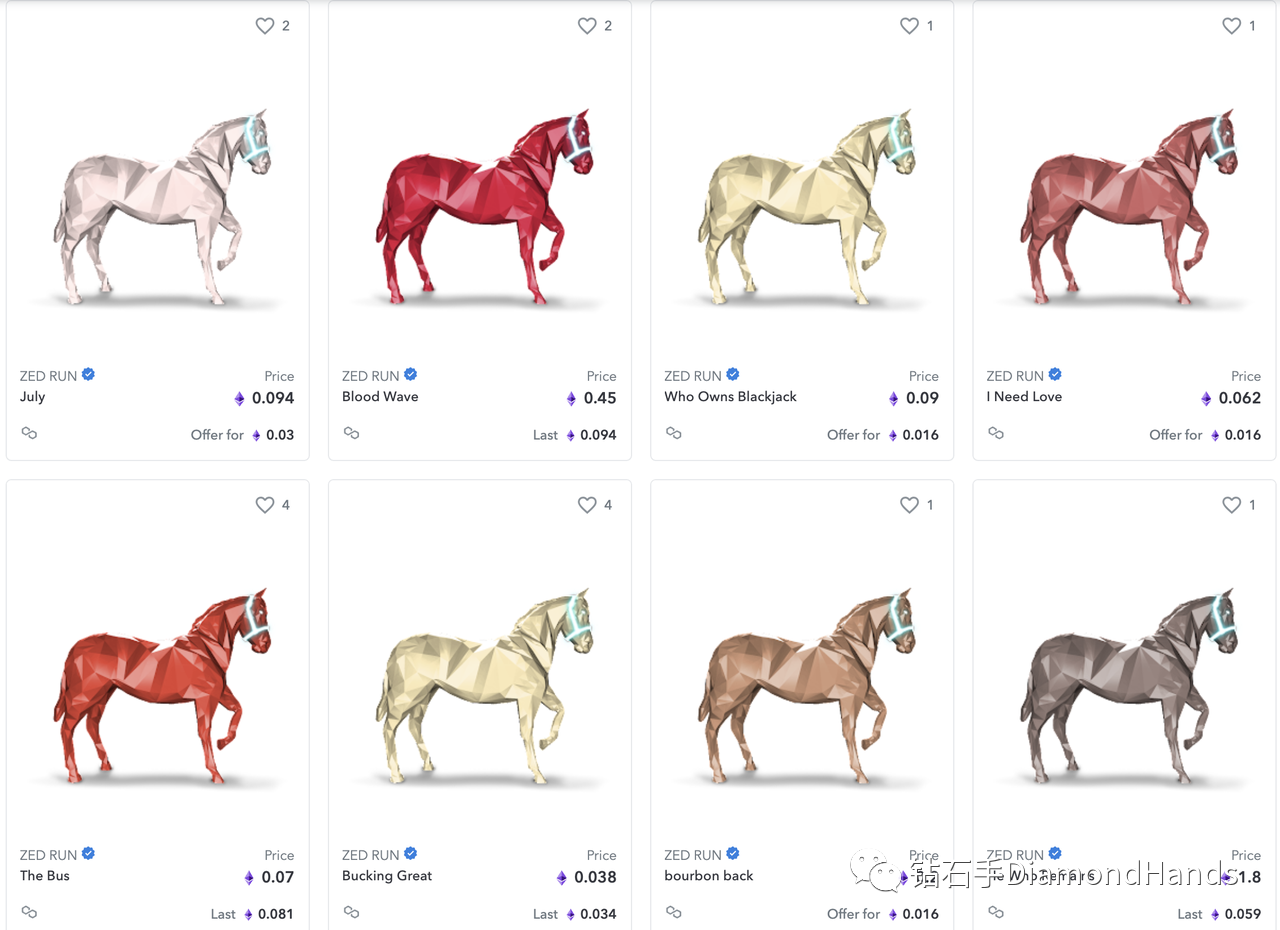Click the chain icon on I Need Love card

pyautogui.click(x=995, y=433)
